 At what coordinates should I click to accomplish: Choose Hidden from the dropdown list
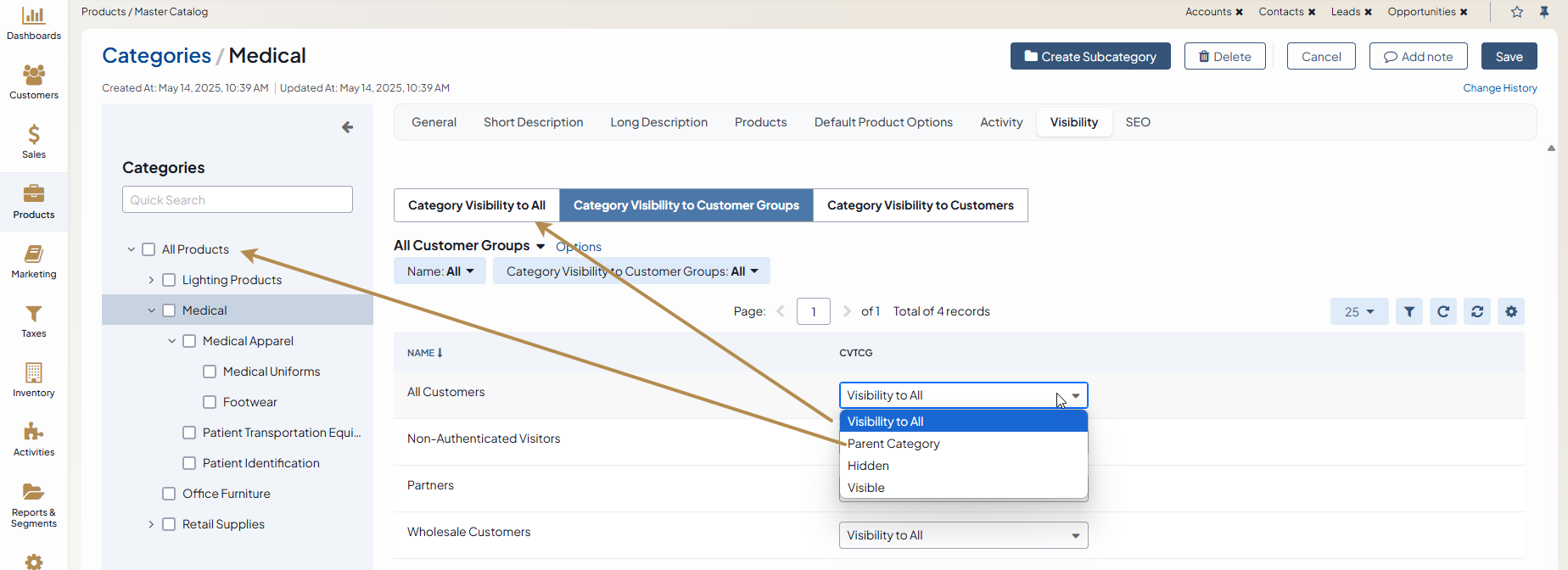click(x=868, y=466)
